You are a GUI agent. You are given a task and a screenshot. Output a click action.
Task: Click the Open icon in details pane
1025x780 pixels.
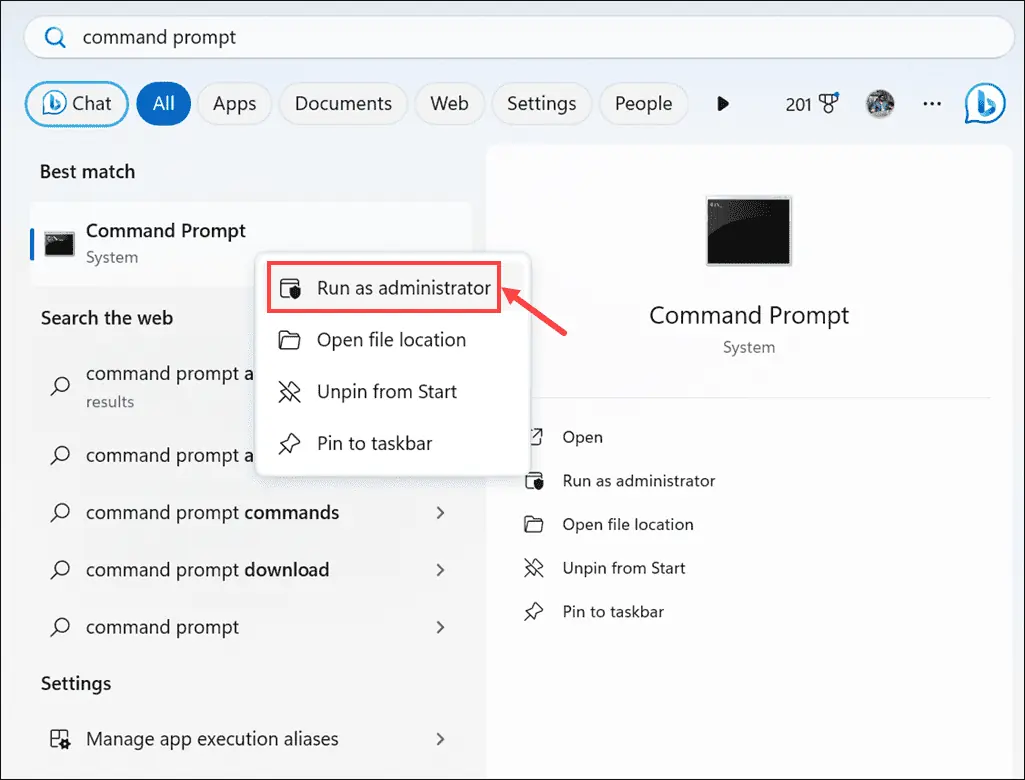[536, 437]
